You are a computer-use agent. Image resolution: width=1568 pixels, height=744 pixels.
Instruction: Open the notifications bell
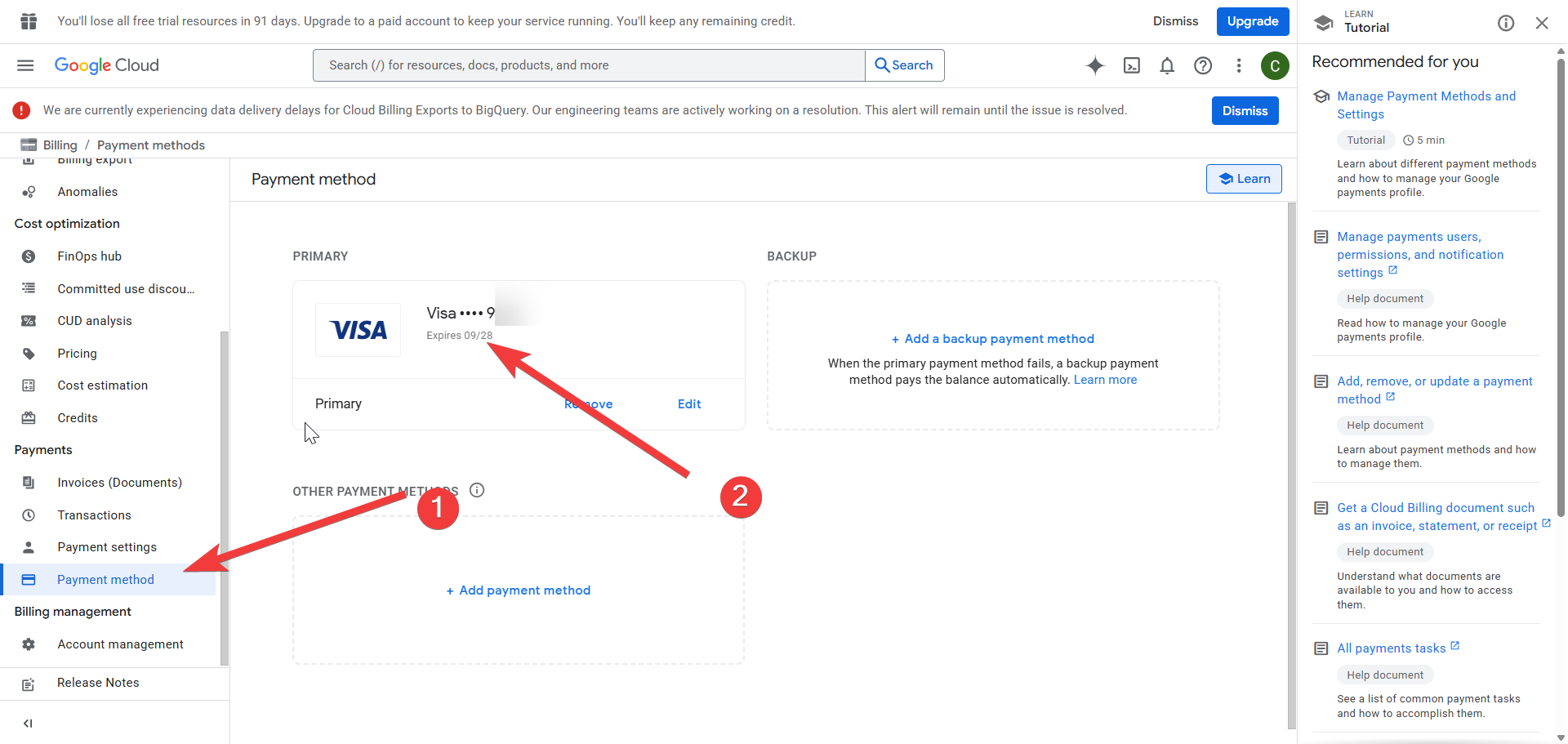pyautogui.click(x=1167, y=65)
